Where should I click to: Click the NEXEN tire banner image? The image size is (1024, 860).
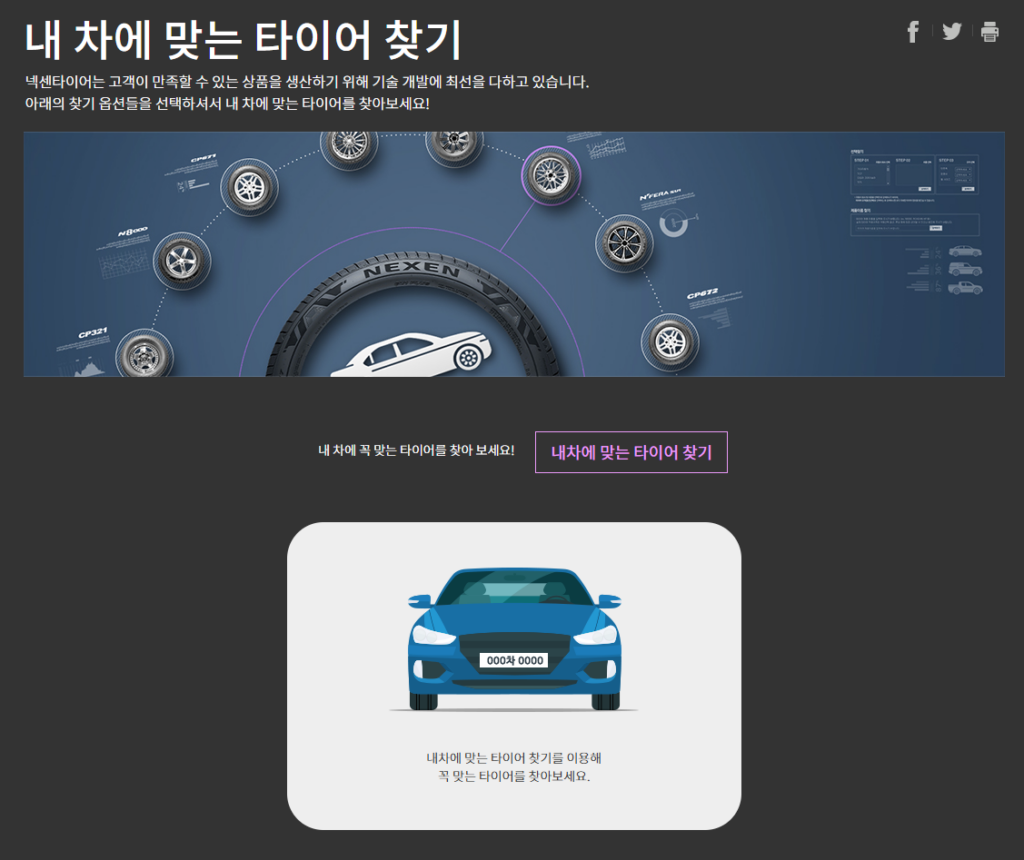coord(514,254)
